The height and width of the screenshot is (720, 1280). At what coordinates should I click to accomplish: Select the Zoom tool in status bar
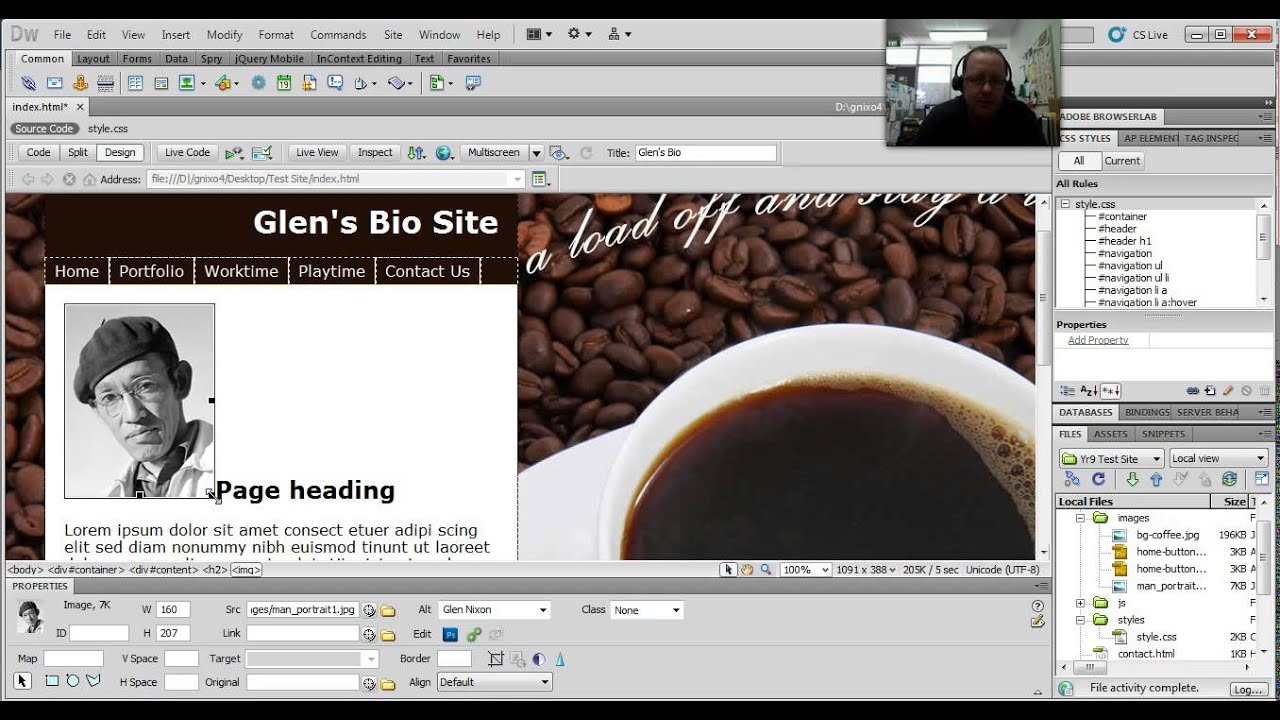[x=766, y=570]
